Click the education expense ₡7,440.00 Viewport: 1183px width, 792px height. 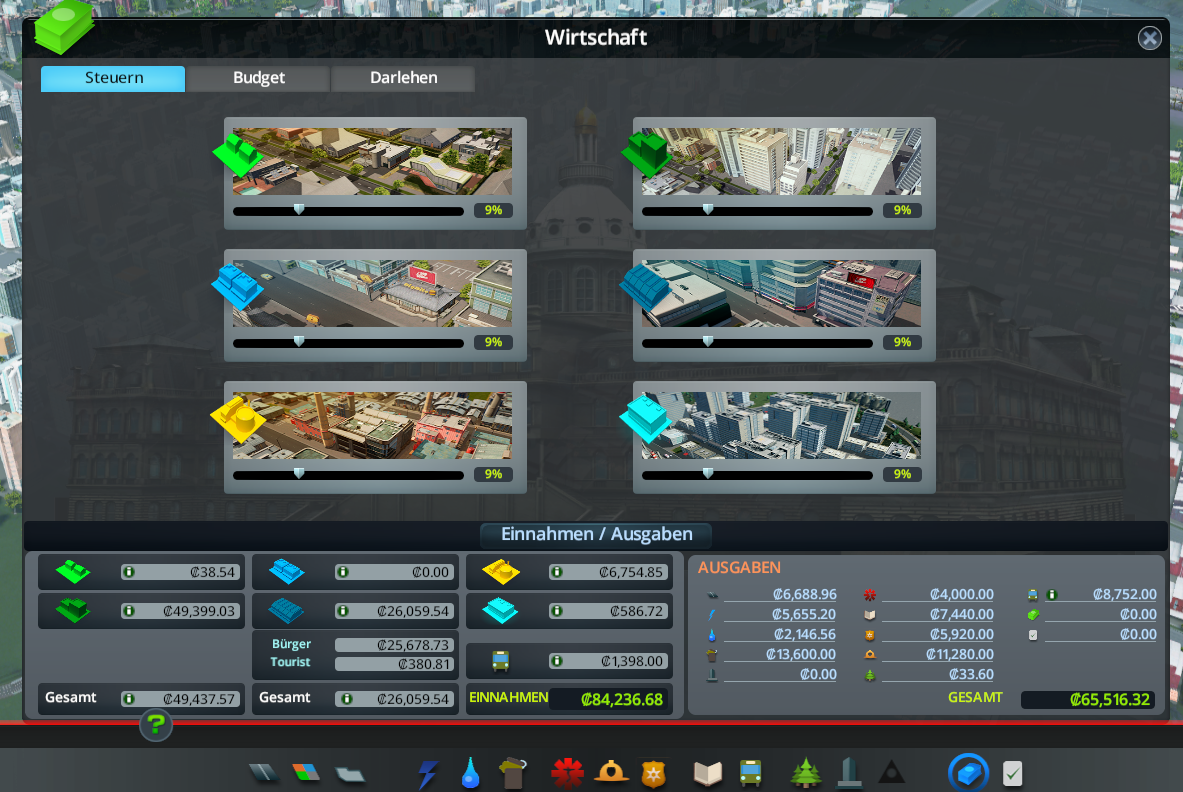[x=961, y=615]
